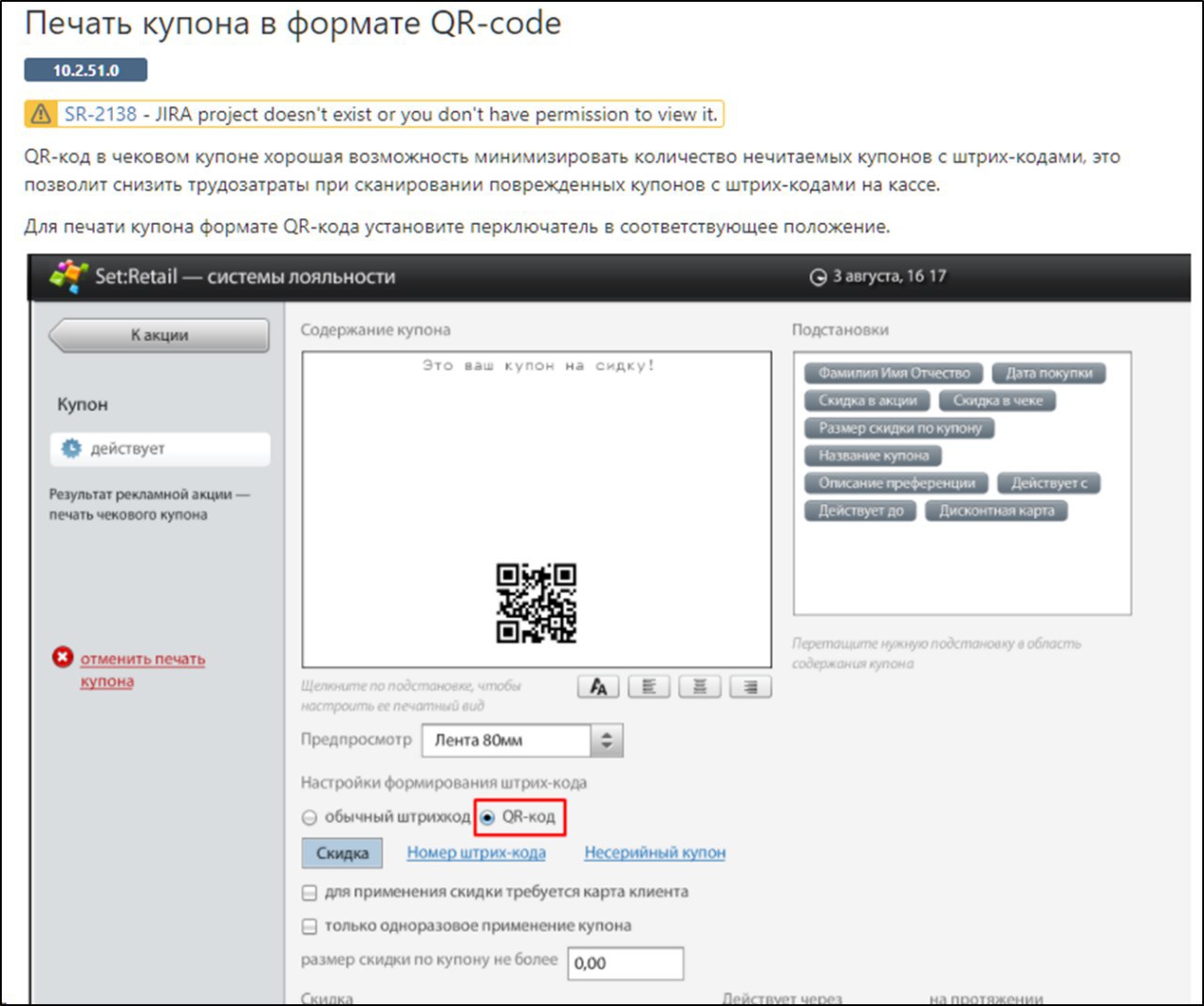Click the Скидка в чеке substitution tag
This screenshot has width=1204, height=1006.
tap(998, 401)
